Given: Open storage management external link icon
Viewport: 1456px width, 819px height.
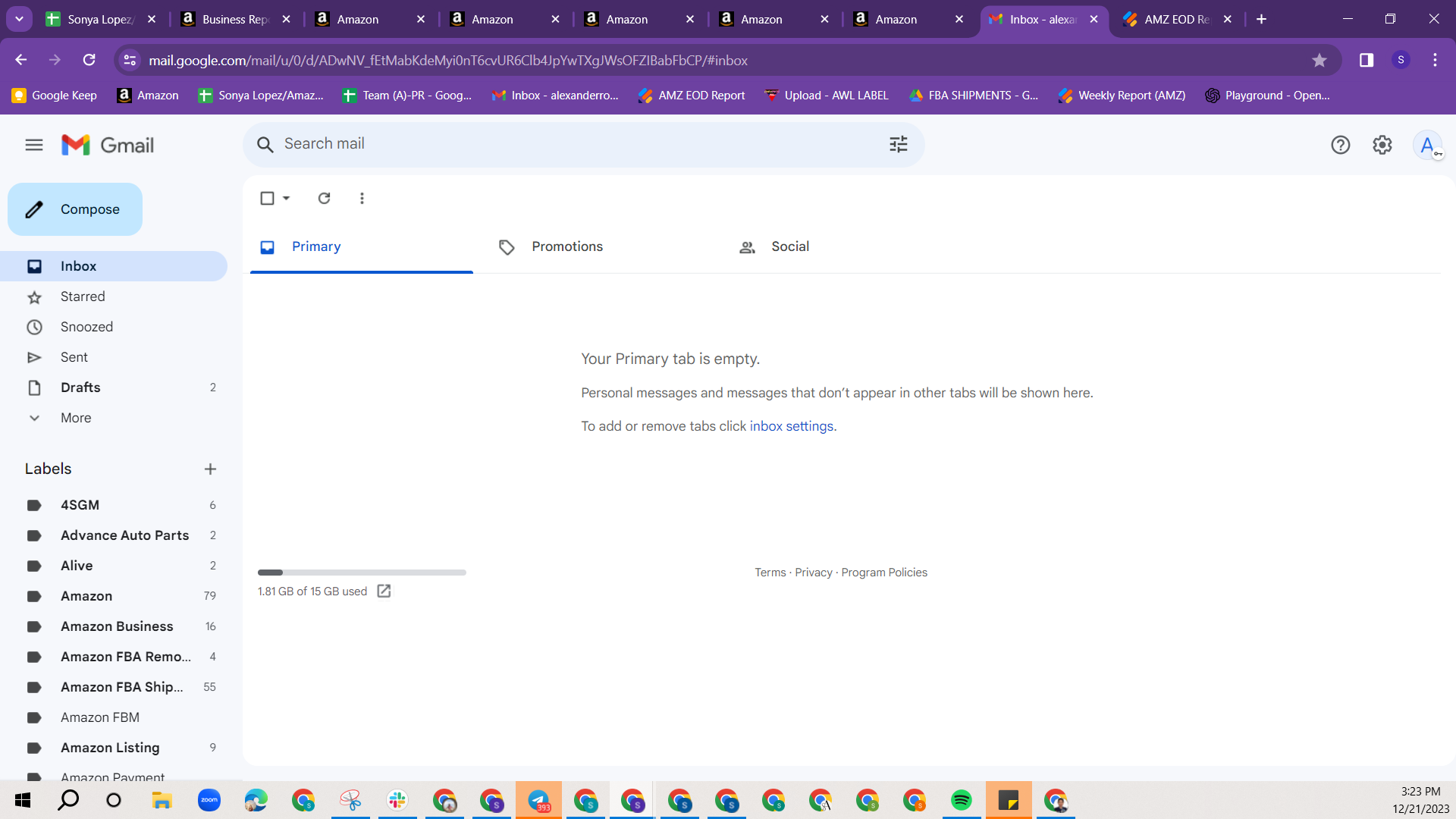Looking at the screenshot, I should click(x=384, y=591).
